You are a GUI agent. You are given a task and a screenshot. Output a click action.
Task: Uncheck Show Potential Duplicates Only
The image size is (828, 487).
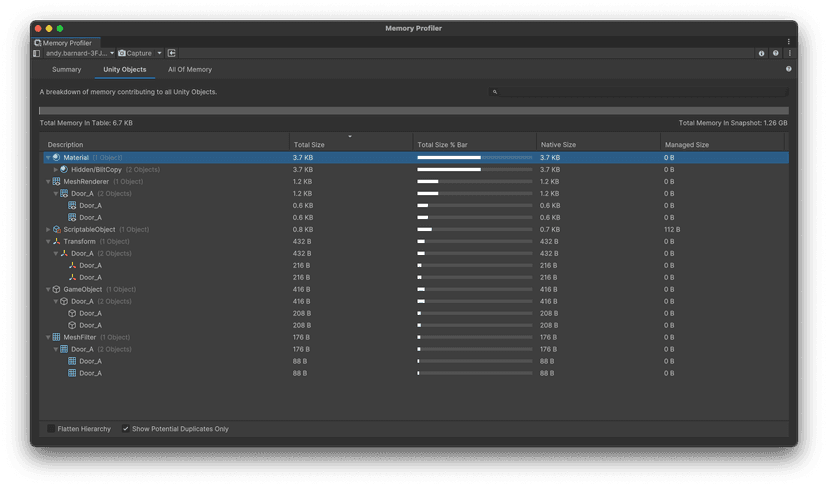coord(126,429)
